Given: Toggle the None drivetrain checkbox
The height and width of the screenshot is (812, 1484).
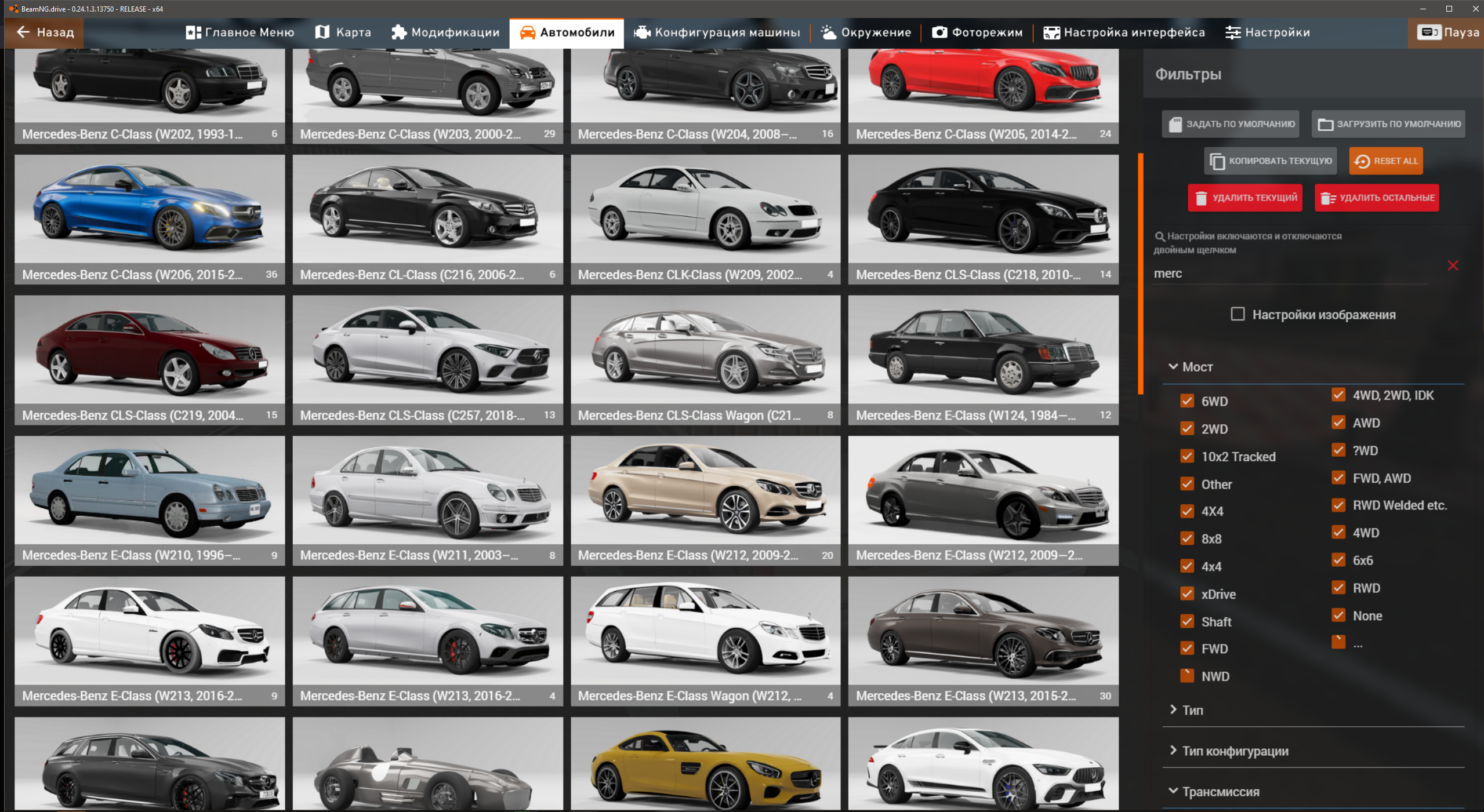Looking at the screenshot, I should pyautogui.click(x=1338, y=616).
